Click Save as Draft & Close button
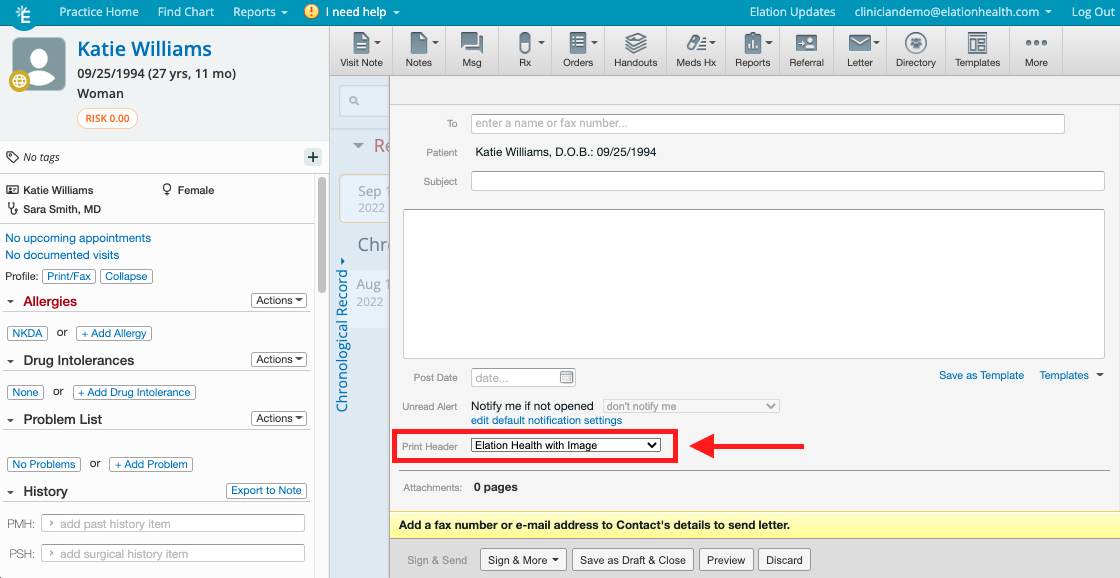Screen dimensions: 1120x578 coord(633,560)
